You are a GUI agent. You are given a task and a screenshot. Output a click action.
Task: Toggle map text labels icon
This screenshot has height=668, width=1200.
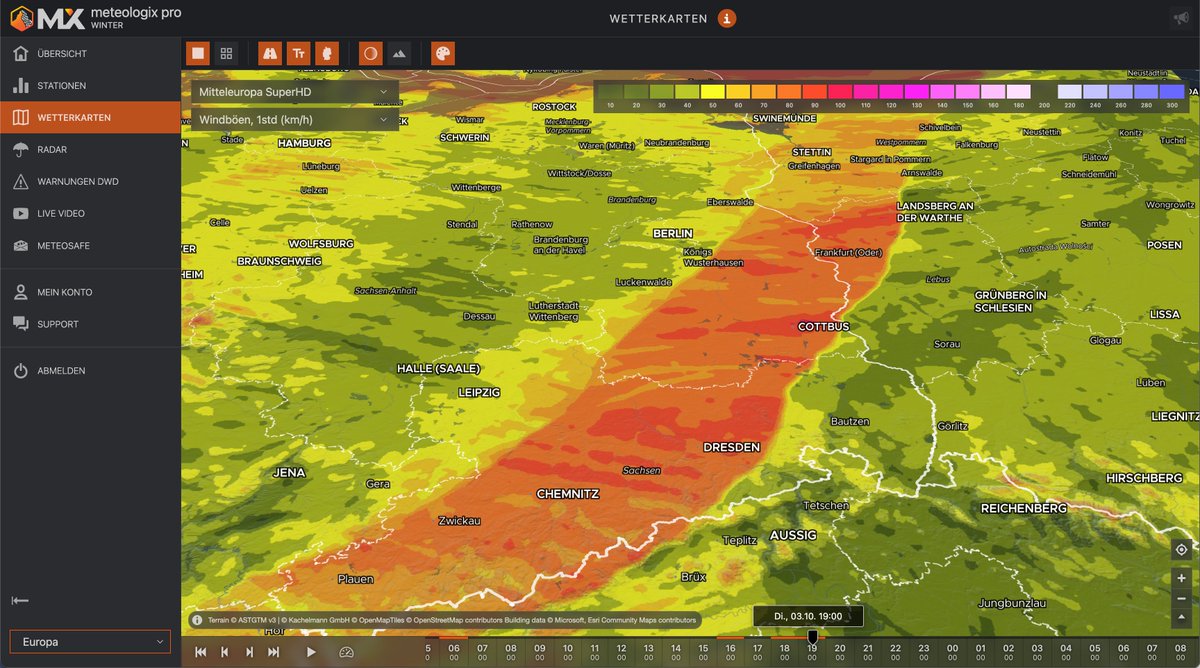point(298,54)
